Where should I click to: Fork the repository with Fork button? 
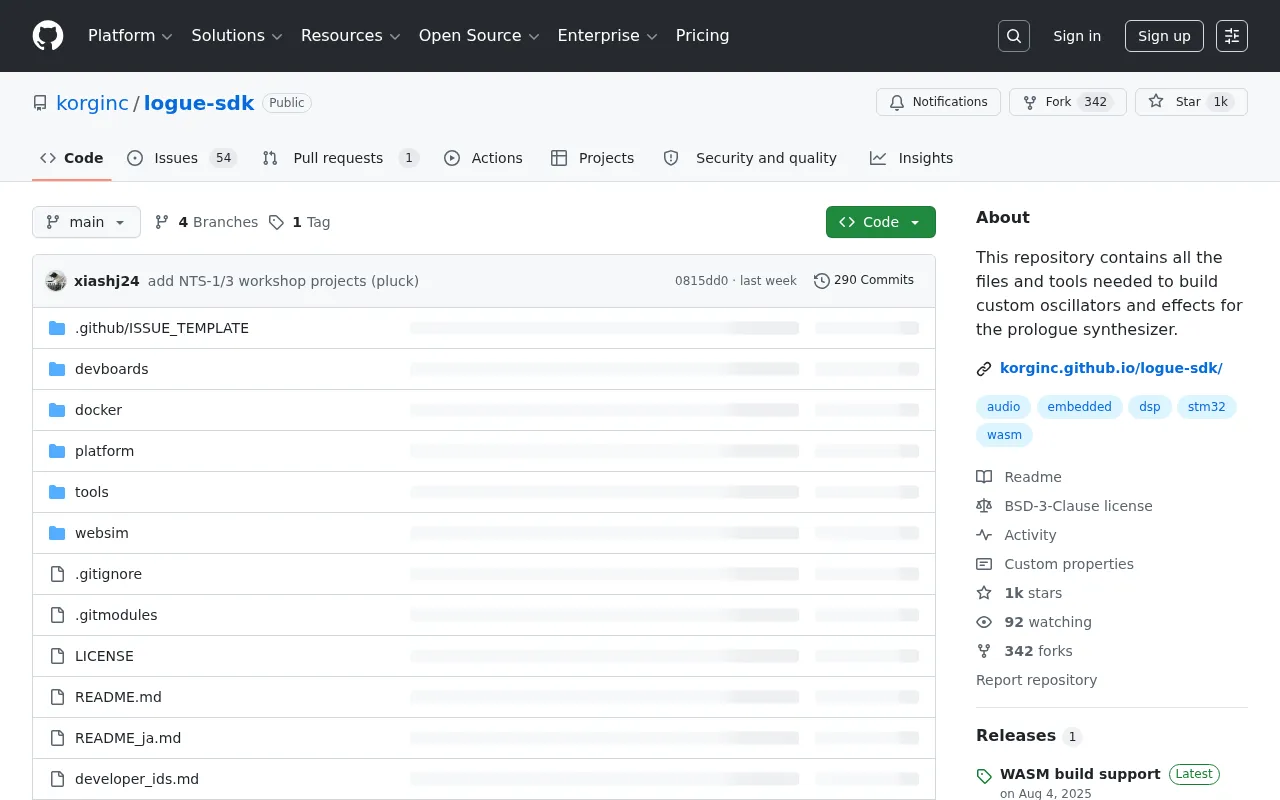pyautogui.click(x=1068, y=102)
